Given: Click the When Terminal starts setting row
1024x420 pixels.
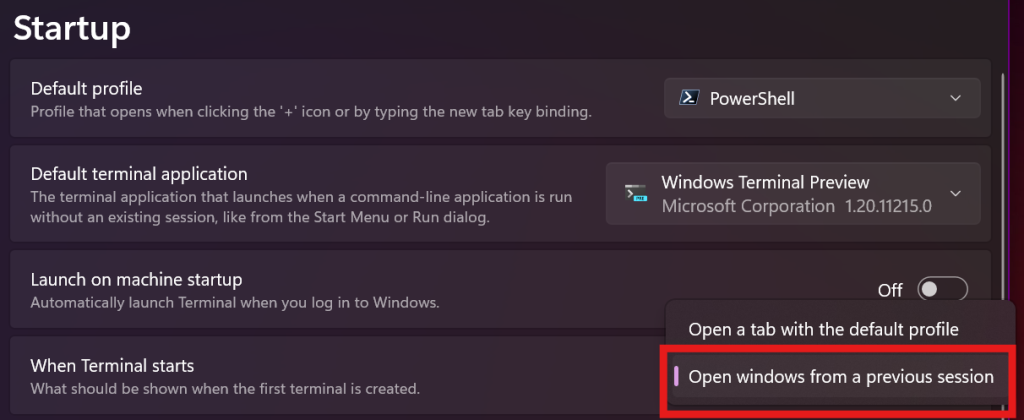Looking at the screenshot, I should coord(112,365).
